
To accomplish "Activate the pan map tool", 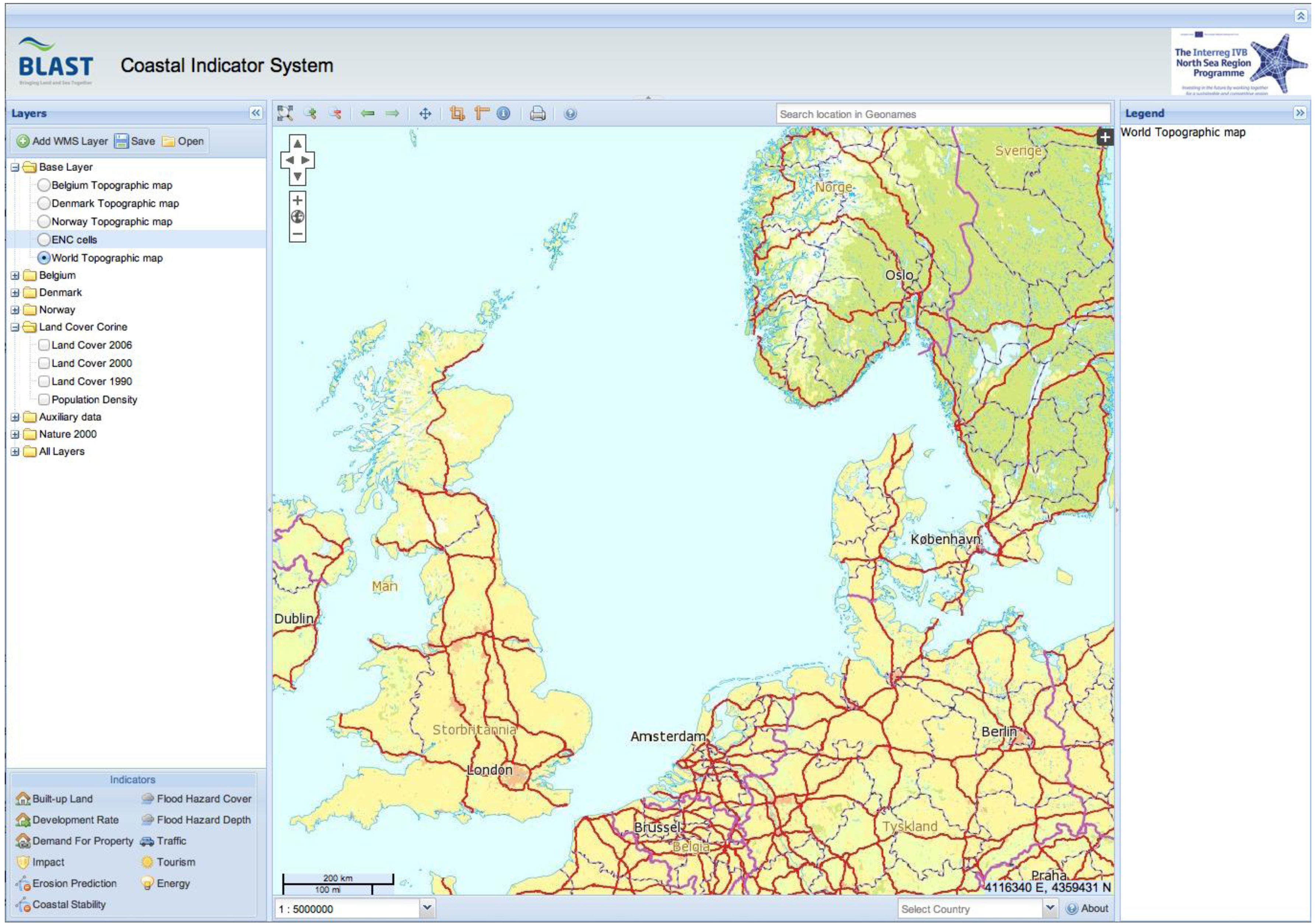I will pos(425,113).
